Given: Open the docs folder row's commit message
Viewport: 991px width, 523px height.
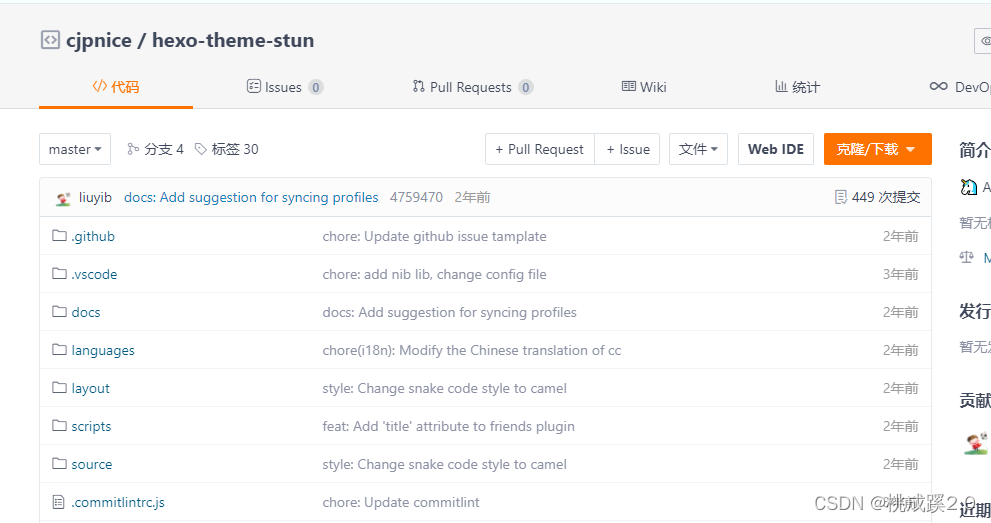Looking at the screenshot, I should pos(449,312).
